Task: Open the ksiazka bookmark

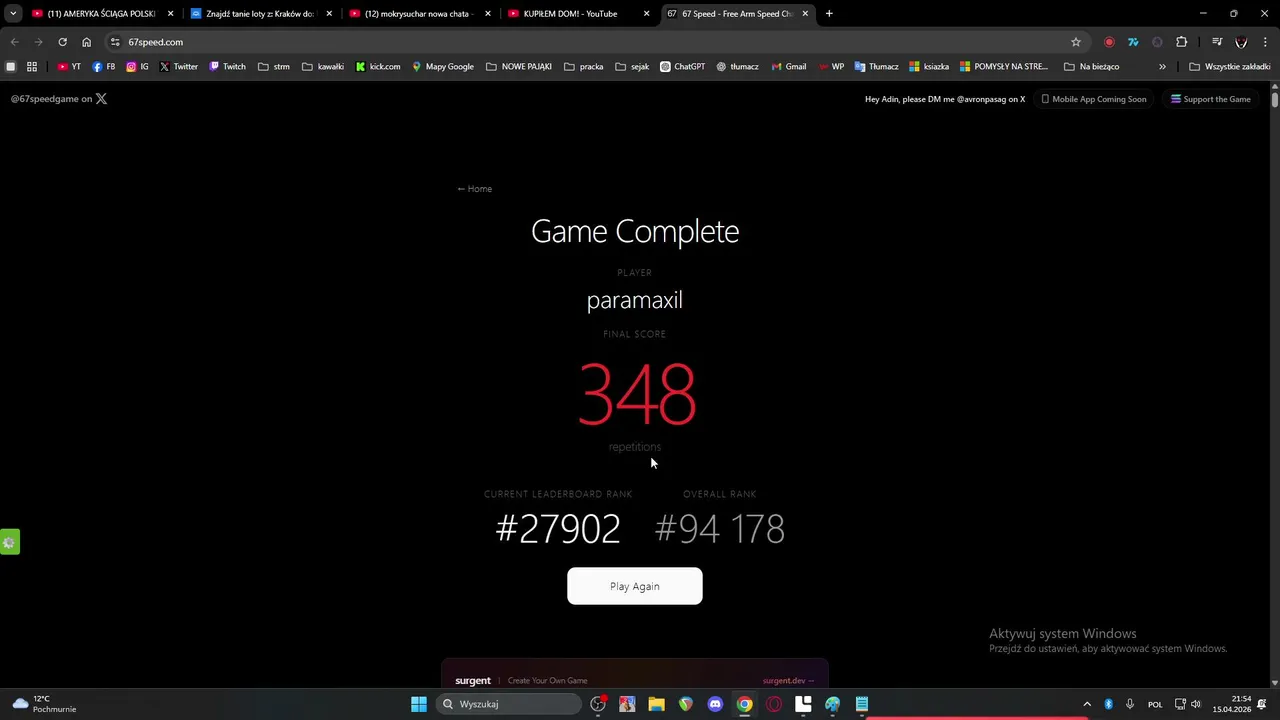Action: (x=929, y=67)
